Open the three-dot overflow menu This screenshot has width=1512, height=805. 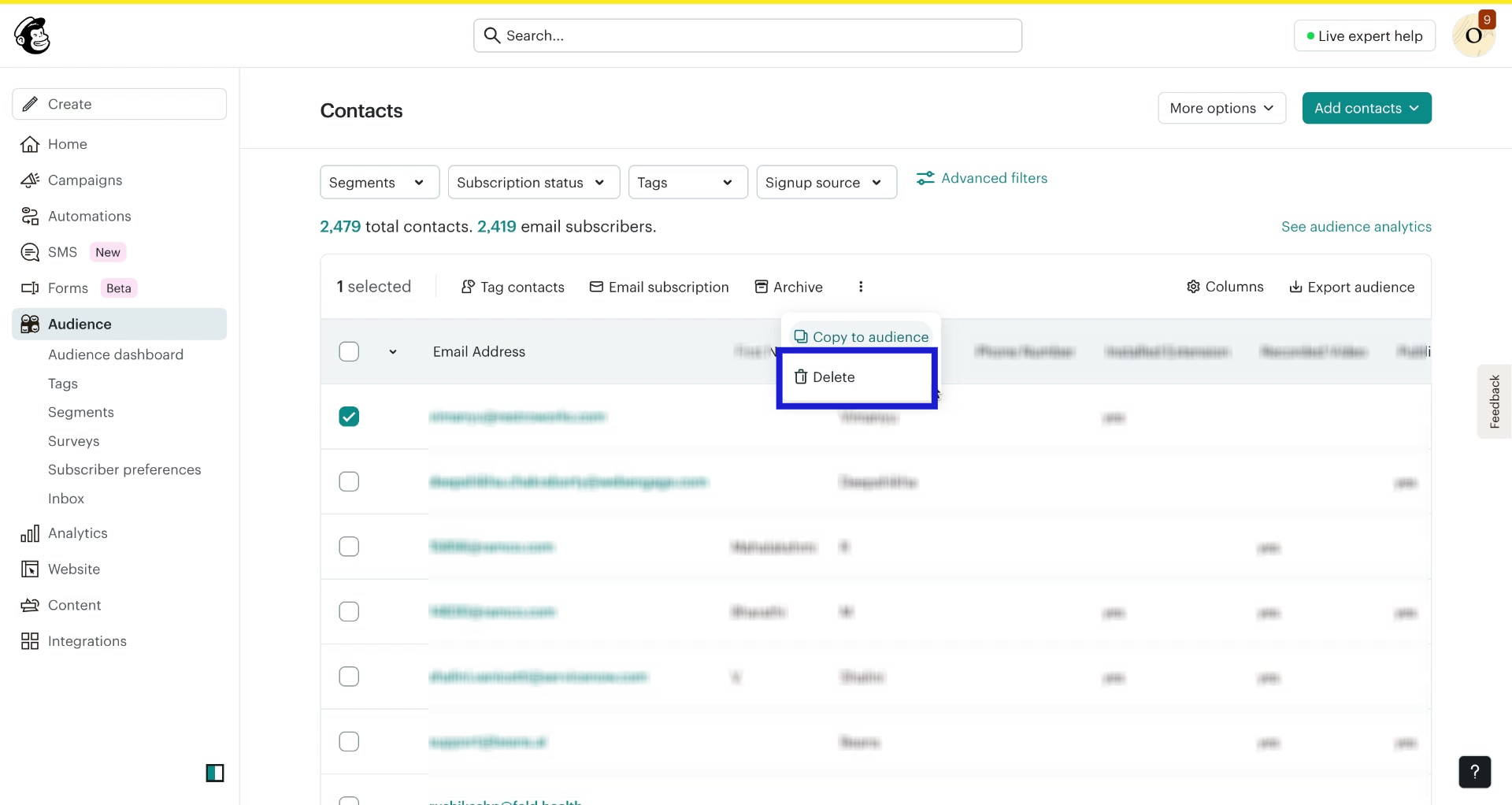coord(862,287)
